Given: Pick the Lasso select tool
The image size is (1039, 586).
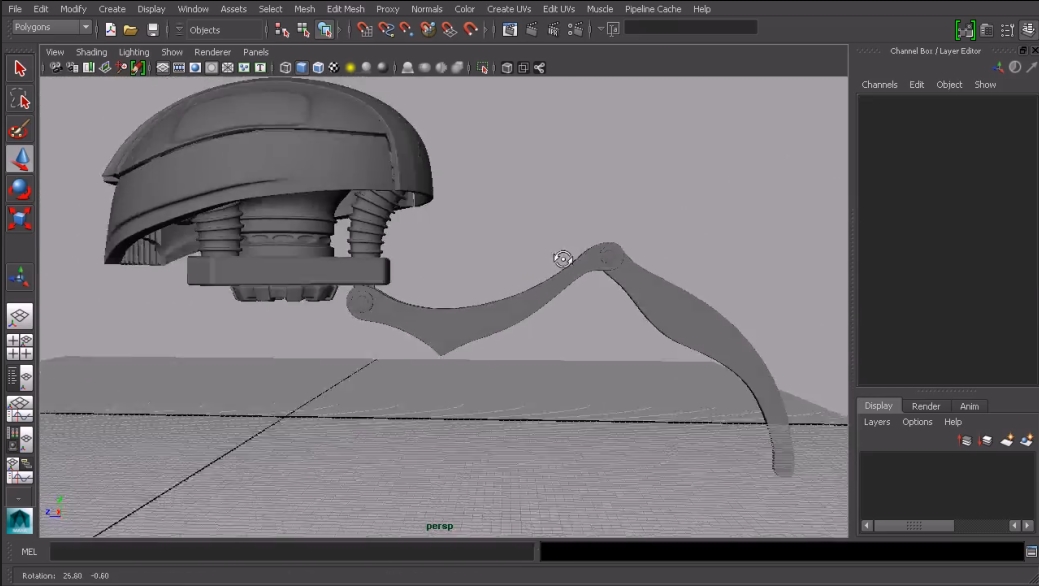Looking at the screenshot, I should pos(20,98).
